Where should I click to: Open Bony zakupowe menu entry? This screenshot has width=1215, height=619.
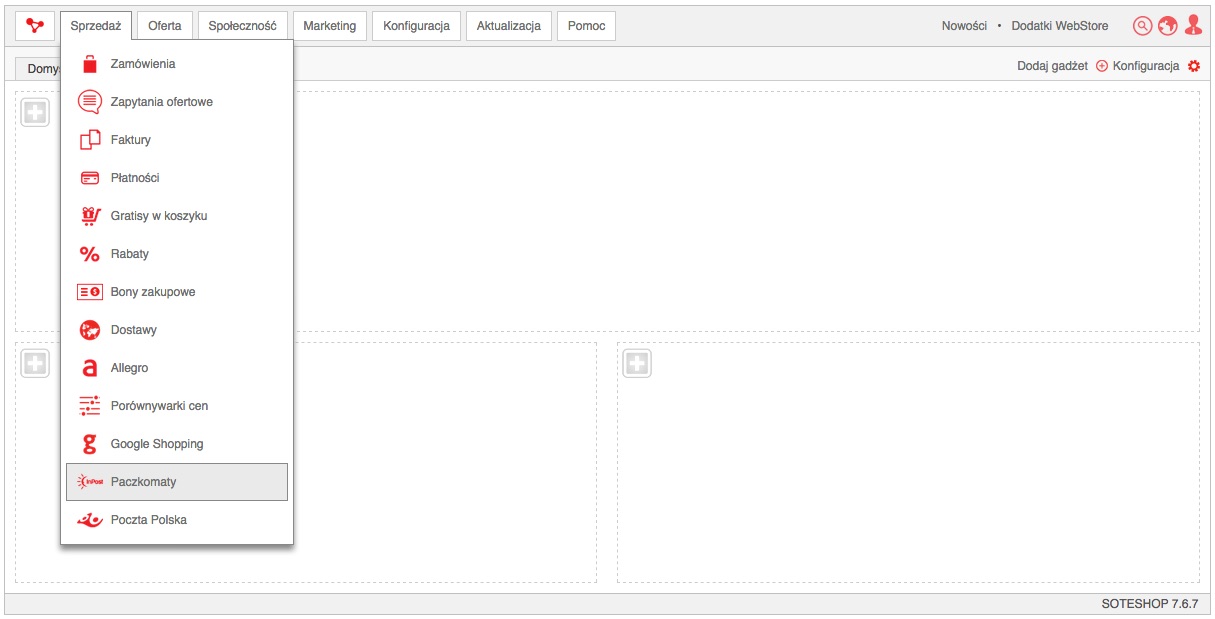(x=177, y=292)
